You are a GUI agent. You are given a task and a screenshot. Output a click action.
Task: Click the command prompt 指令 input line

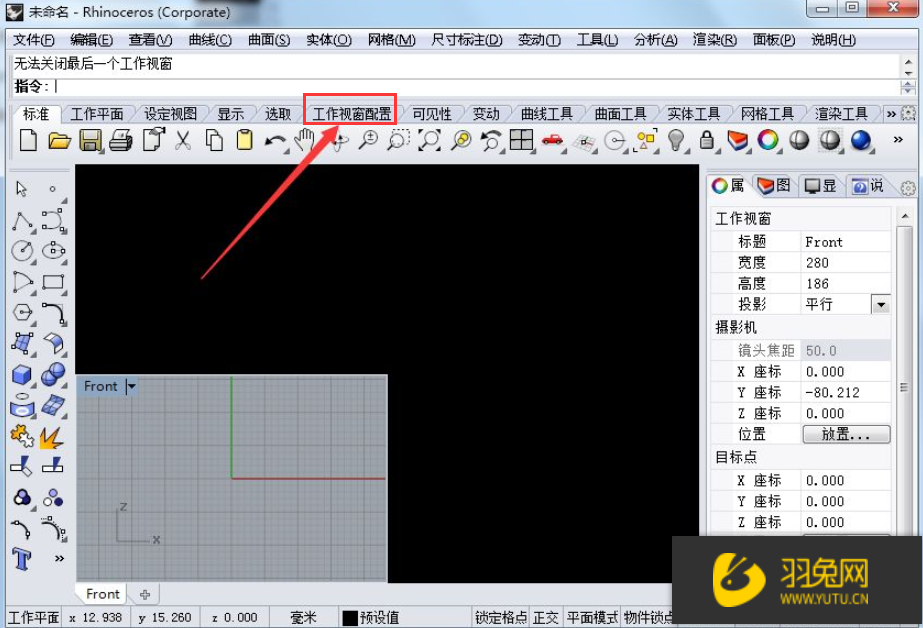pos(456,87)
